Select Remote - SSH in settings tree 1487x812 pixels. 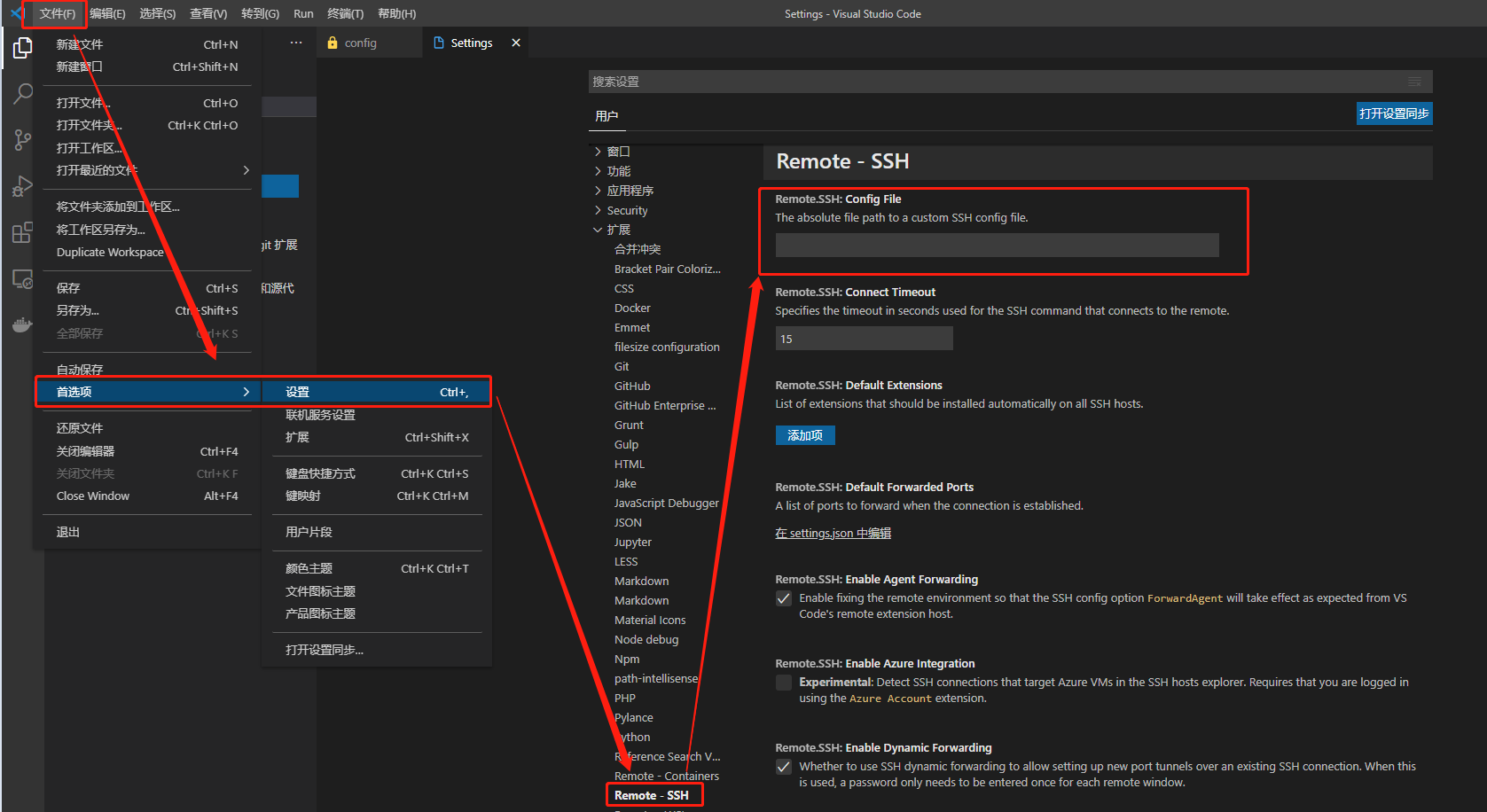tap(652, 795)
